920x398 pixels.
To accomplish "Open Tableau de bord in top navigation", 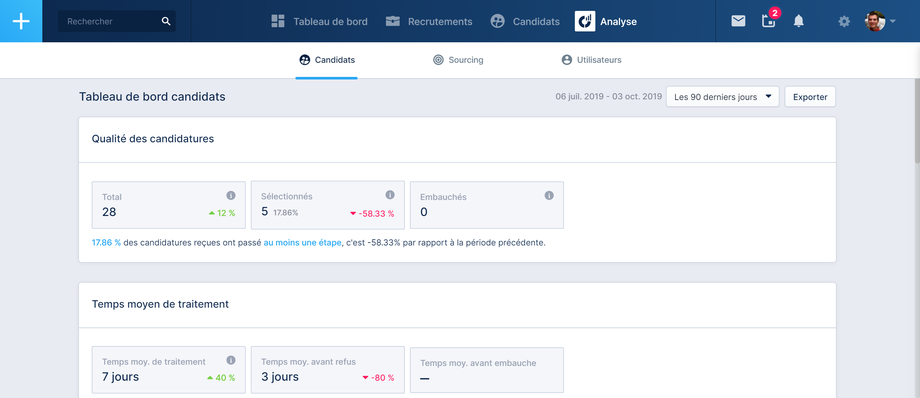I will pos(319,22).
